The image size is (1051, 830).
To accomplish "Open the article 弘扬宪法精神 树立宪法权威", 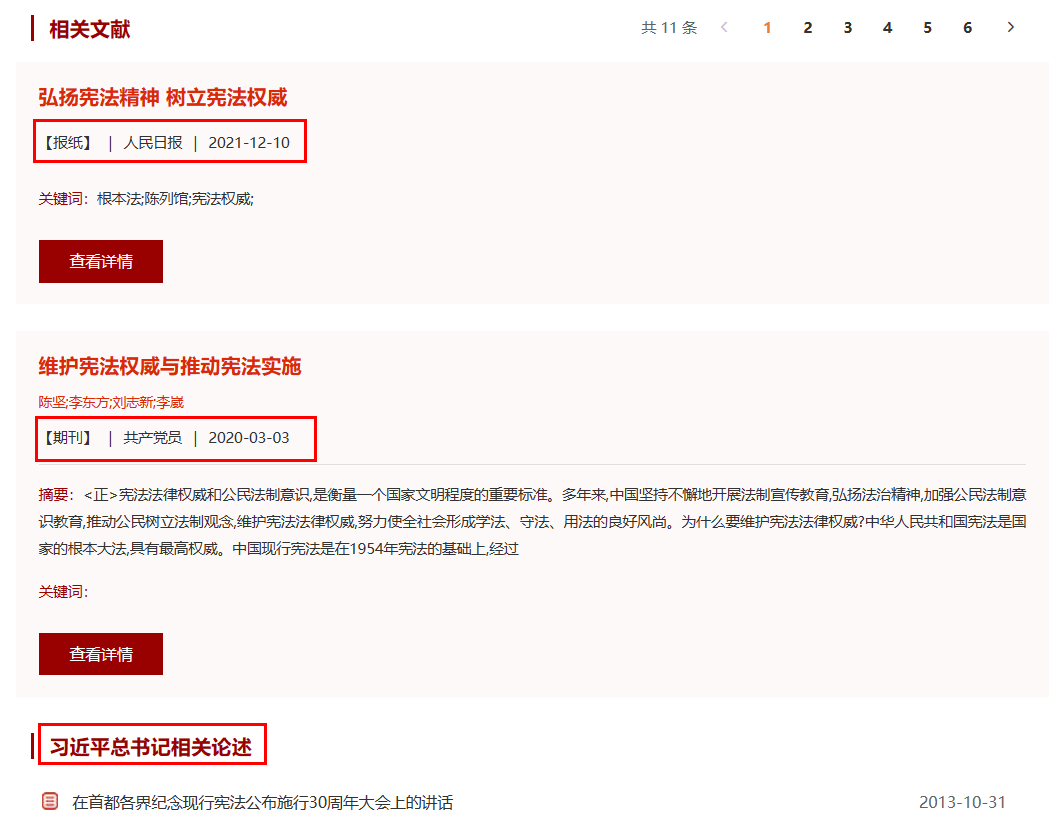I will (x=163, y=97).
